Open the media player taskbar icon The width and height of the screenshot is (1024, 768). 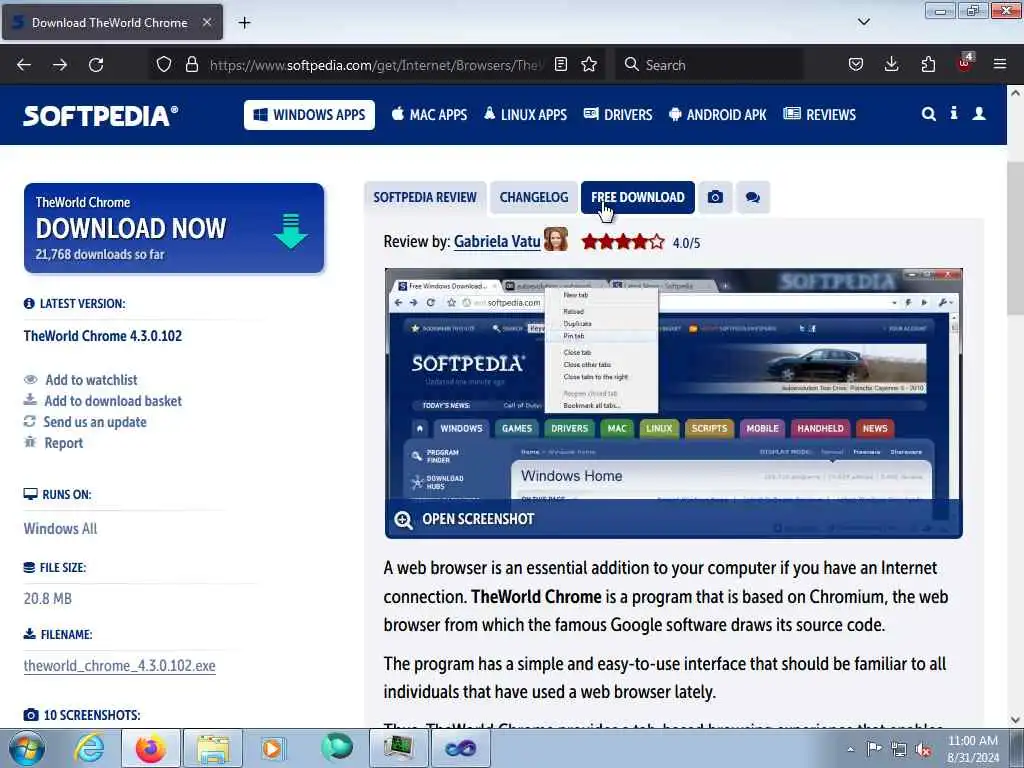coord(273,748)
